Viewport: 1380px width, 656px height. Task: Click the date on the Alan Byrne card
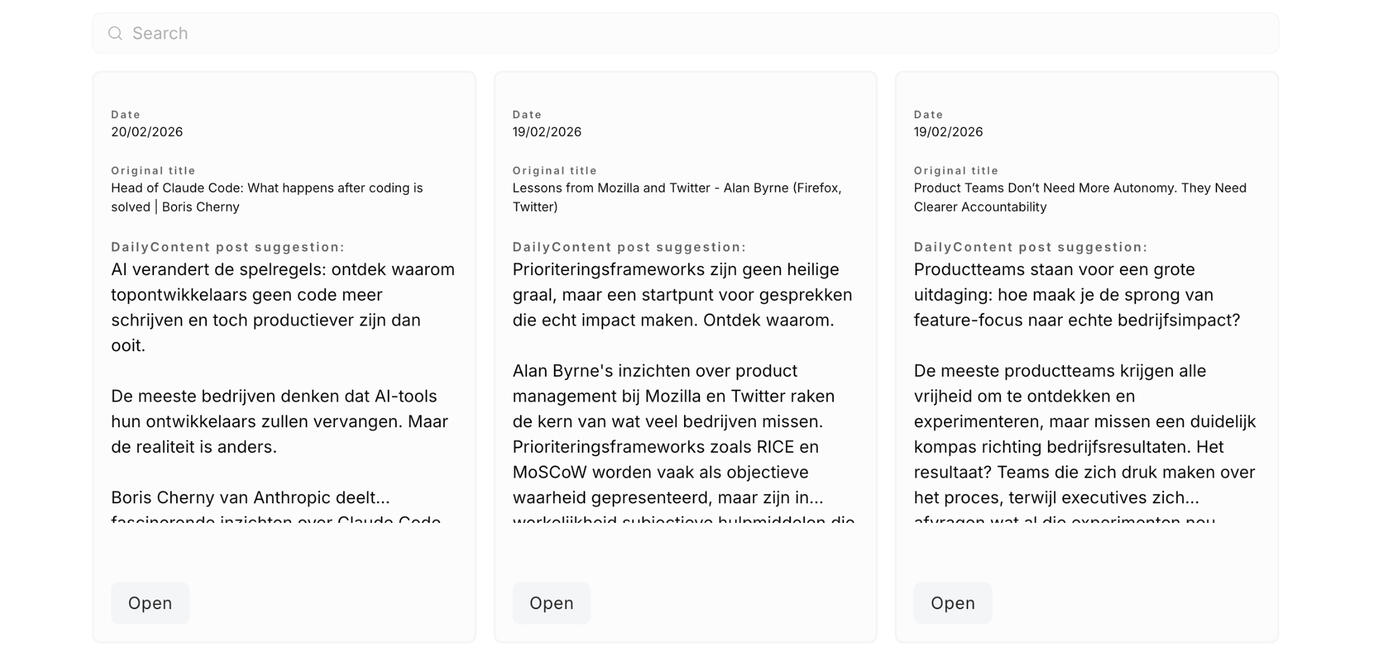547,132
